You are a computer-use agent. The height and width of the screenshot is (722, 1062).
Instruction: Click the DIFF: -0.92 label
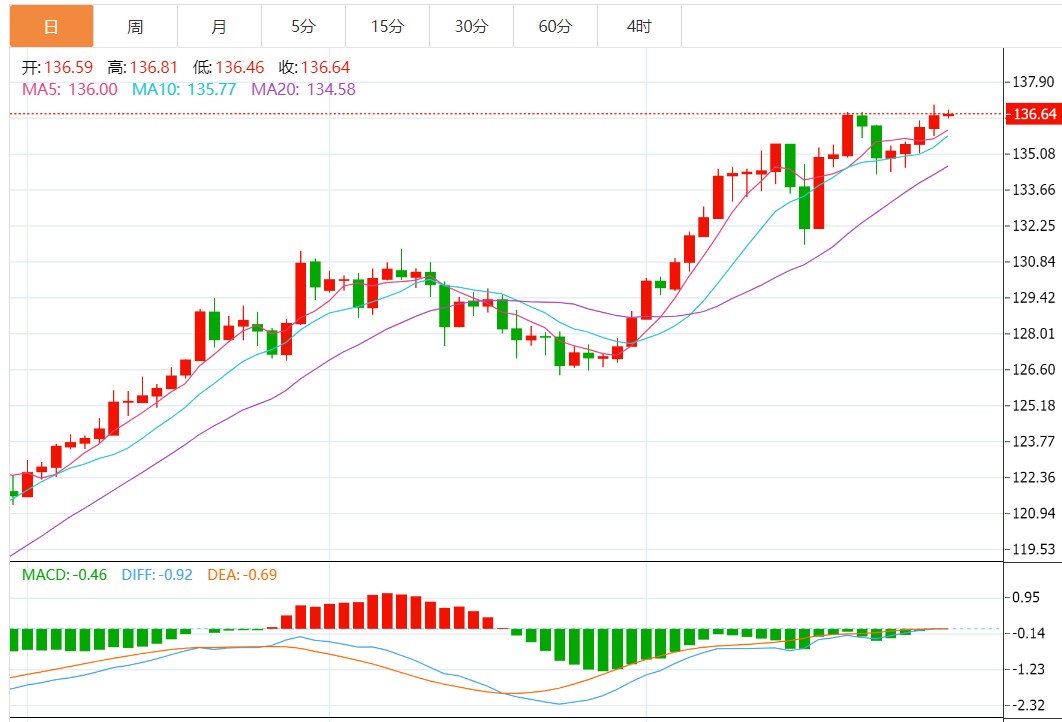tap(157, 575)
